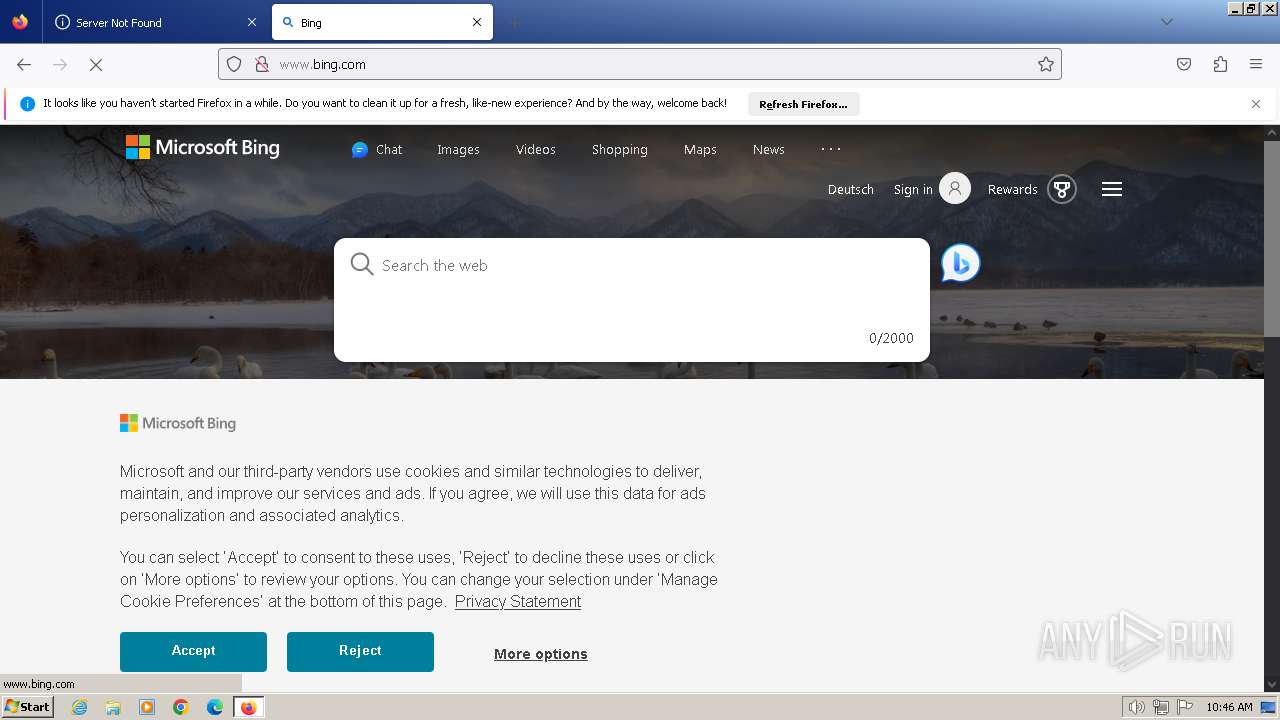
Task: Close the Bing tab
Action: 477,22
